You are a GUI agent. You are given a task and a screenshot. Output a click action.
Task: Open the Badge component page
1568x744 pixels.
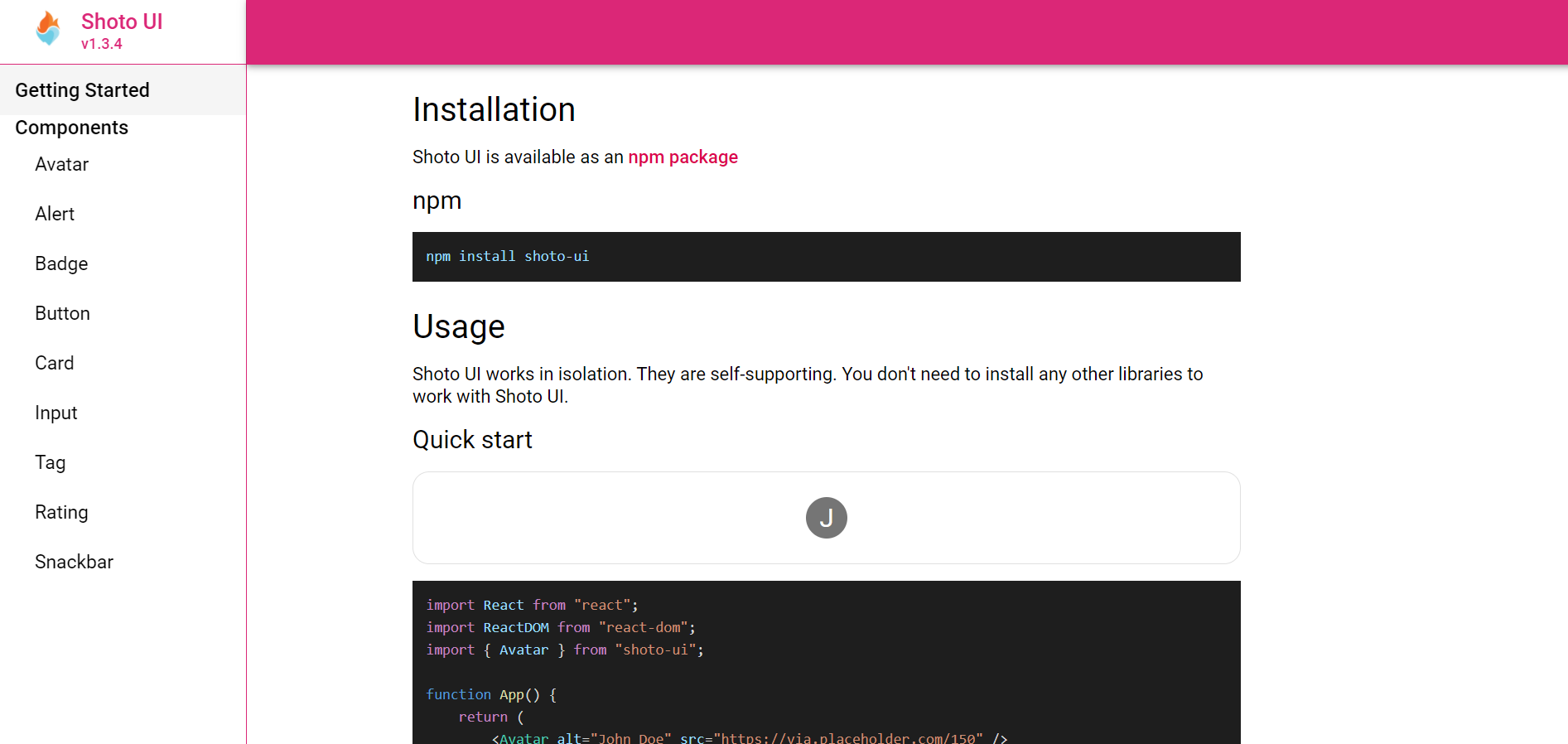[61, 263]
